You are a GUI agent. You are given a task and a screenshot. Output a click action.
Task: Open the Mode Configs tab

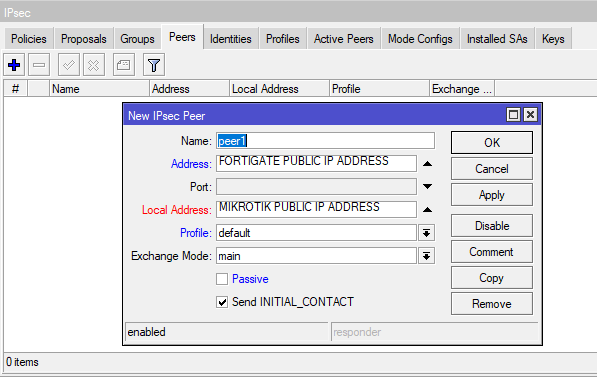click(x=420, y=39)
